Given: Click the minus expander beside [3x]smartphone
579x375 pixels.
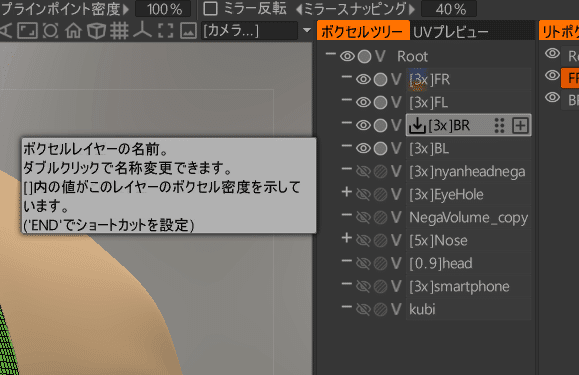Looking at the screenshot, I should (x=346, y=284).
